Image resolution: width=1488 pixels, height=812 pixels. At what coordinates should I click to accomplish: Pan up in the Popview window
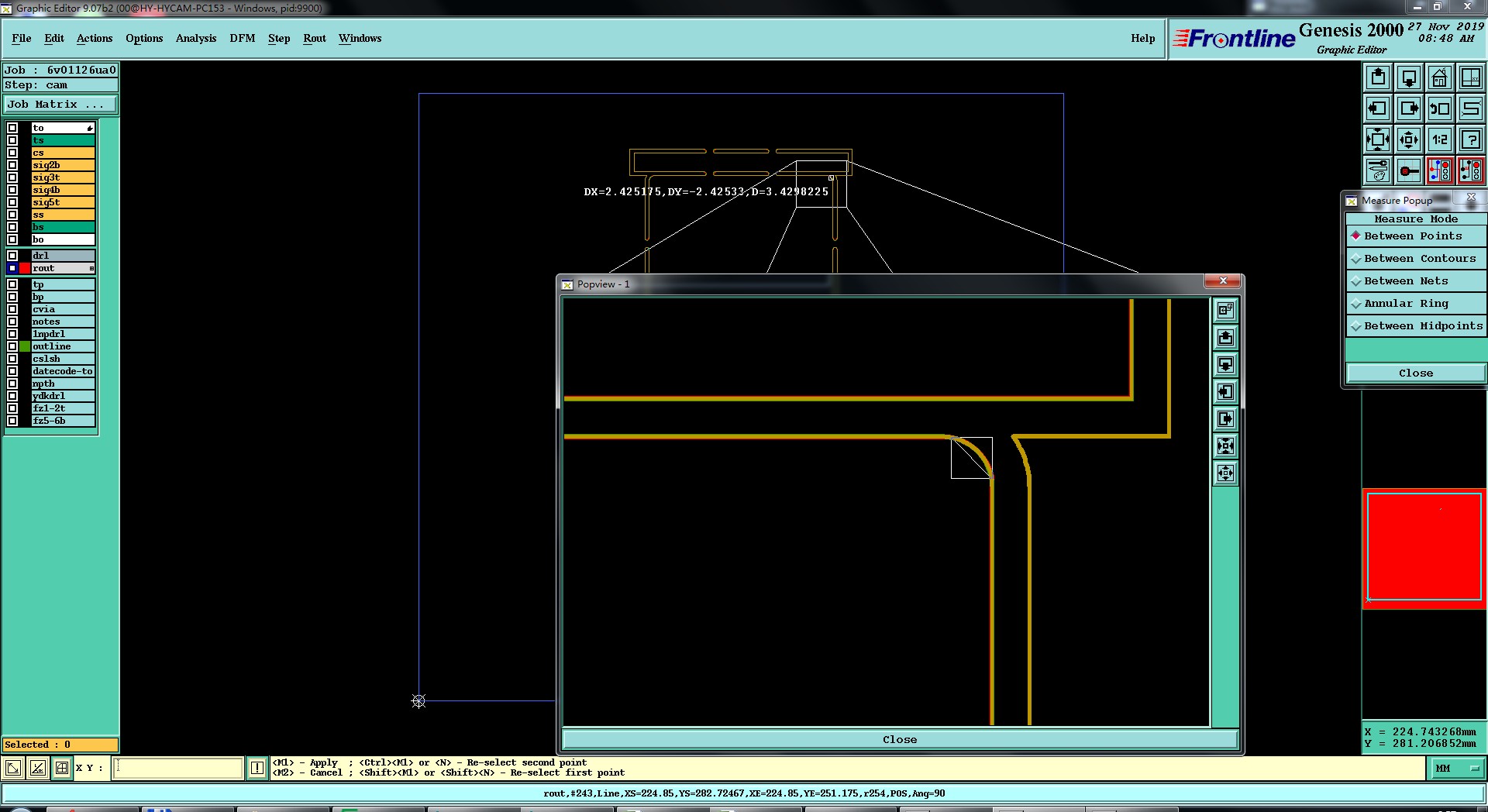1225,337
